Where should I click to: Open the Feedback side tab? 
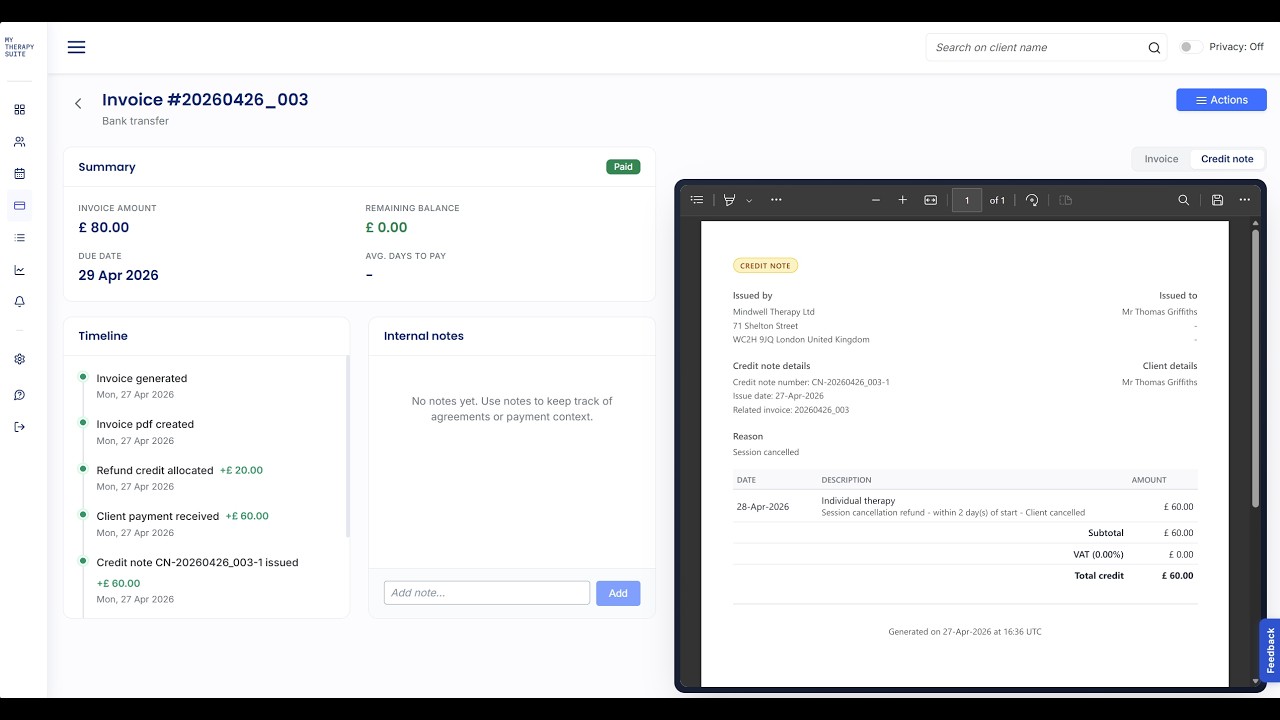coord(1270,650)
